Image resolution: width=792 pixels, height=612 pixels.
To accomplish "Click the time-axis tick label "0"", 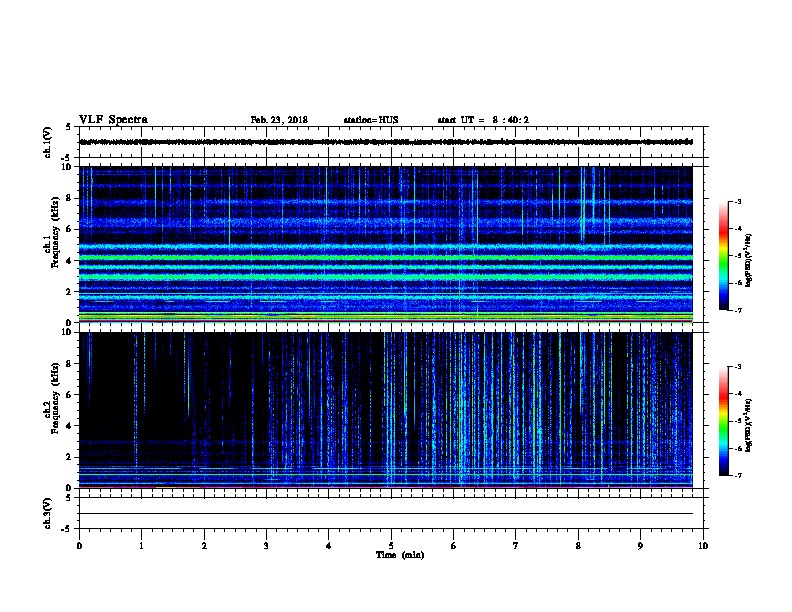I will click(x=79, y=546).
